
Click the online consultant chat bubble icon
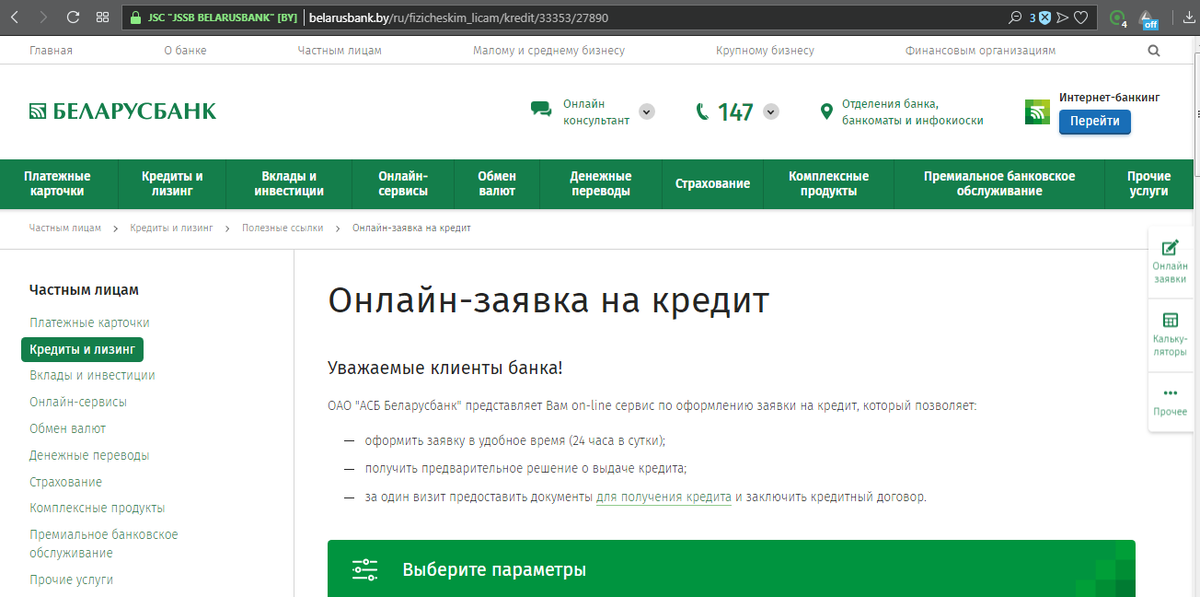pyautogui.click(x=541, y=110)
